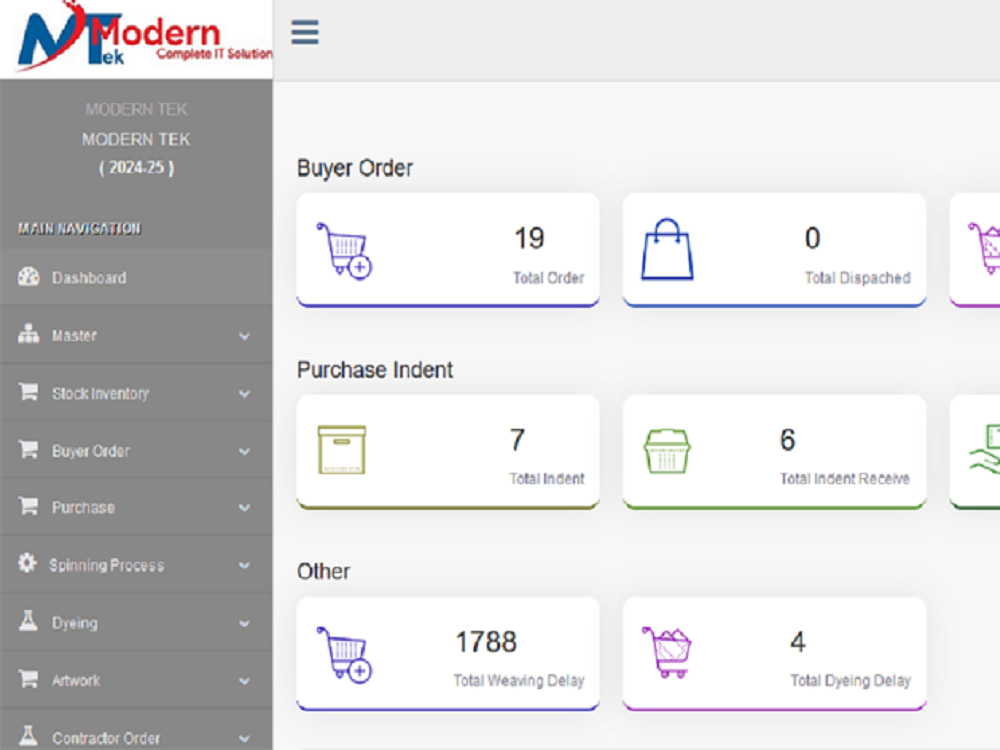Click the Total Indent box icon
The height and width of the screenshot is (750, 1000).
coord(342,450)
